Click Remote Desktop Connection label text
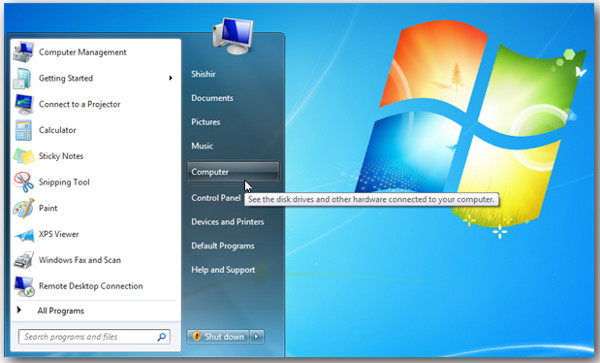Image resolution: width=600 pixels, height=363 pixels. click(x=91, y=286)
